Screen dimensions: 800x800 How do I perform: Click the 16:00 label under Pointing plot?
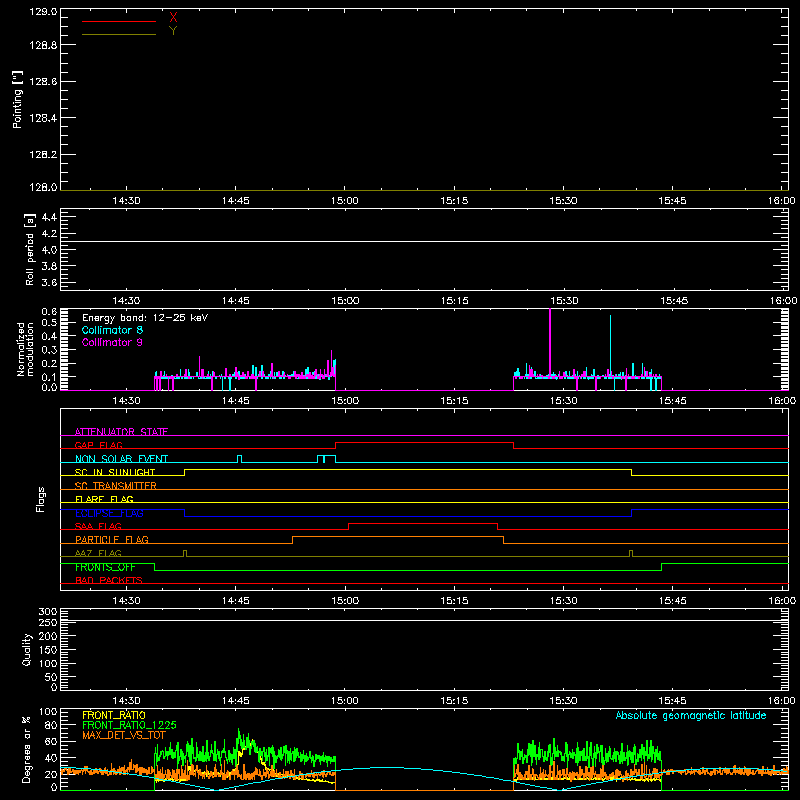782,201
